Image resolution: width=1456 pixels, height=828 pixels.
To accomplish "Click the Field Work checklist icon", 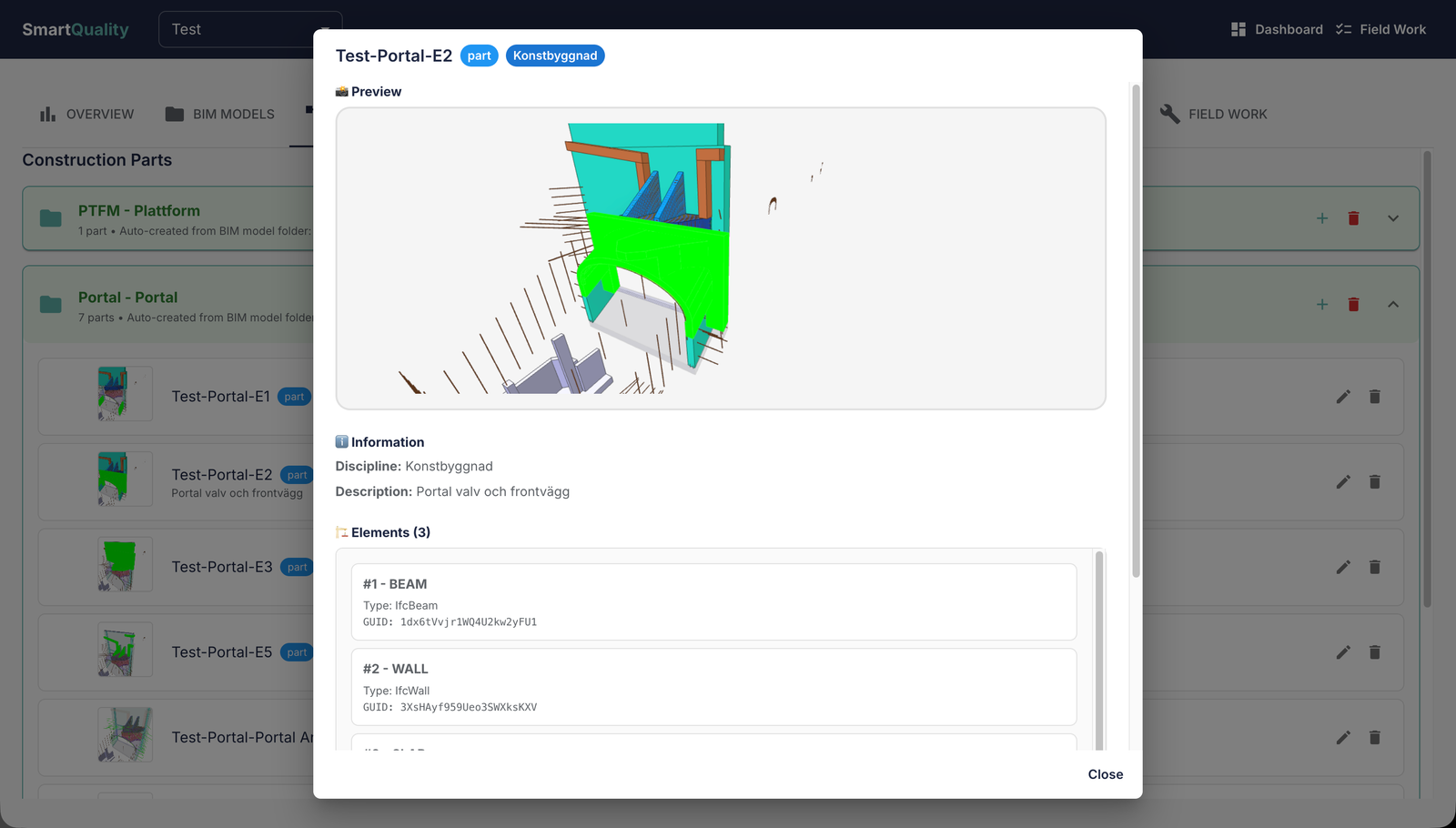I will pyautogui.click(x=1343, y=29).
